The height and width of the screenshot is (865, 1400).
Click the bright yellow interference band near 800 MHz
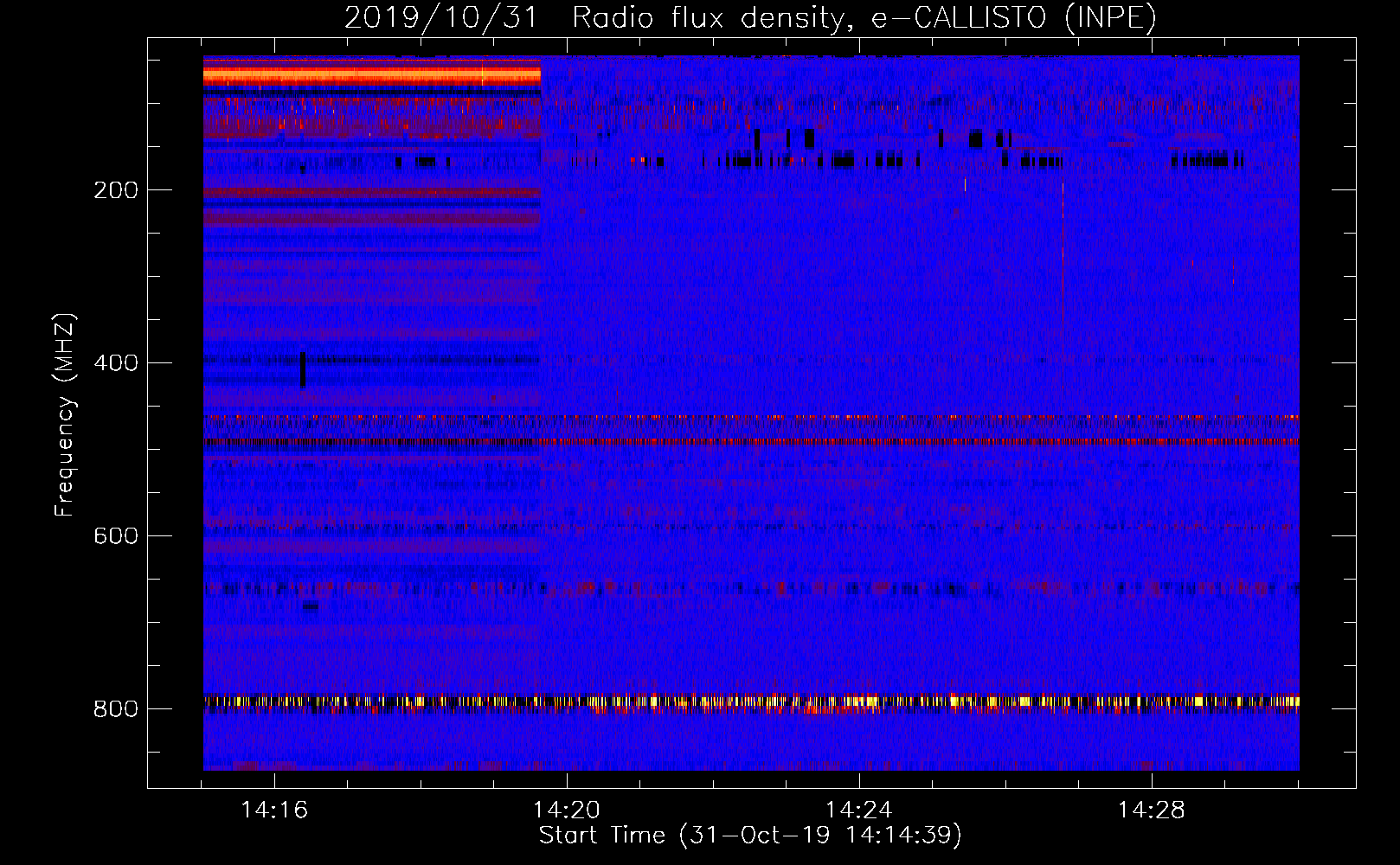pos(751,702)
